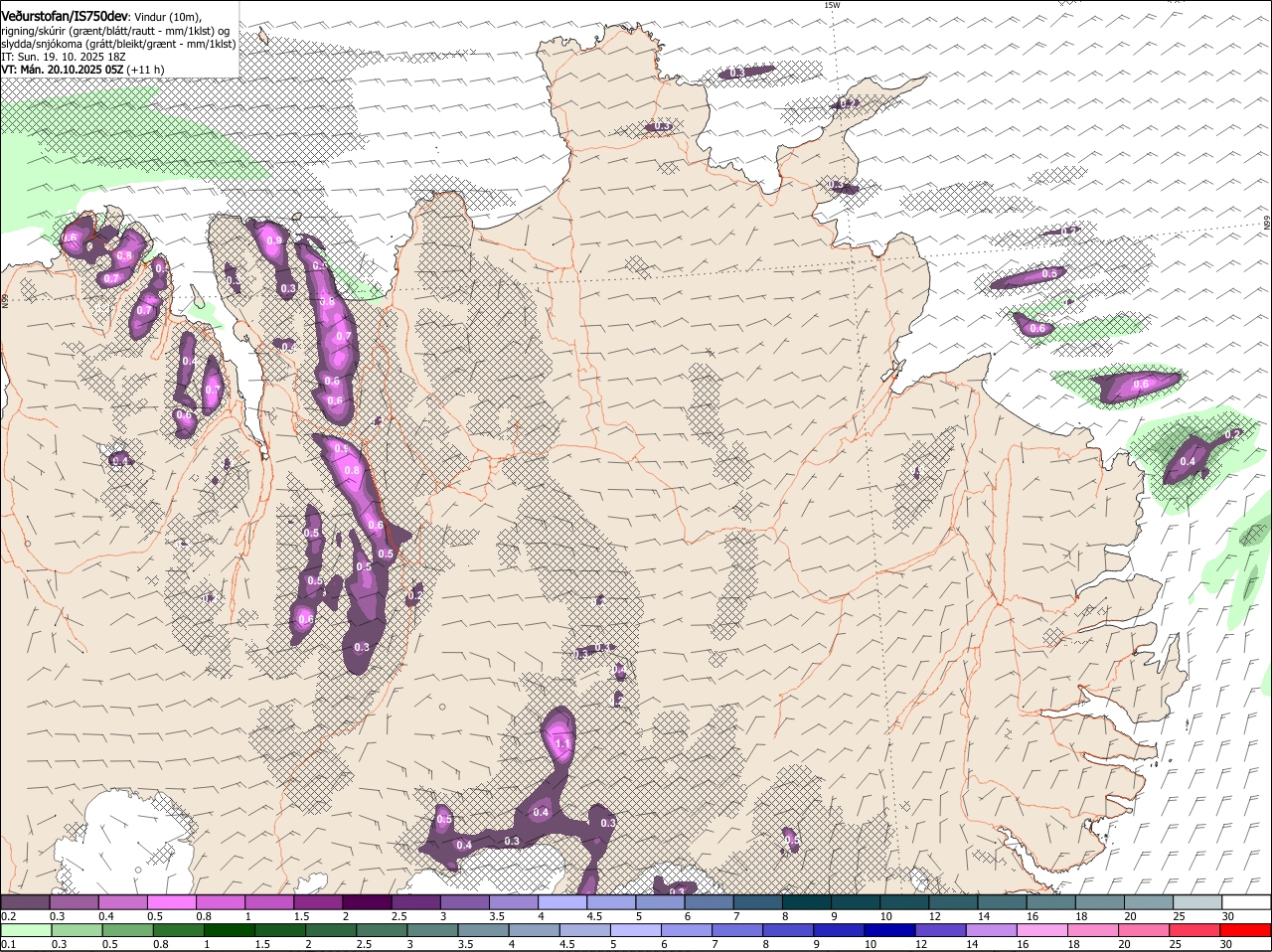Screen dimensions: 1272x952
Task: Select the top-scale dark teal swatch between 8 and 9
Action: click(x=807, y=901)
